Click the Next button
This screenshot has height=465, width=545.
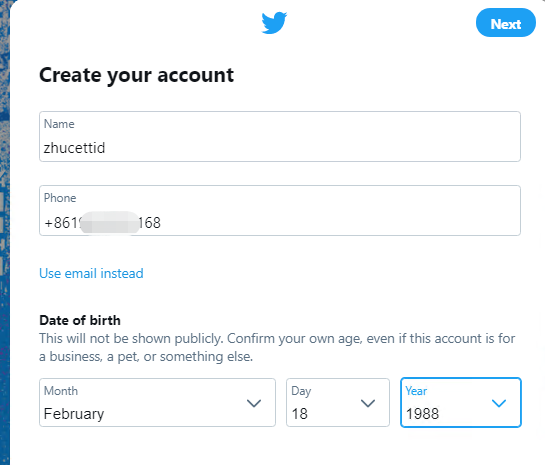tap(505, 23)
